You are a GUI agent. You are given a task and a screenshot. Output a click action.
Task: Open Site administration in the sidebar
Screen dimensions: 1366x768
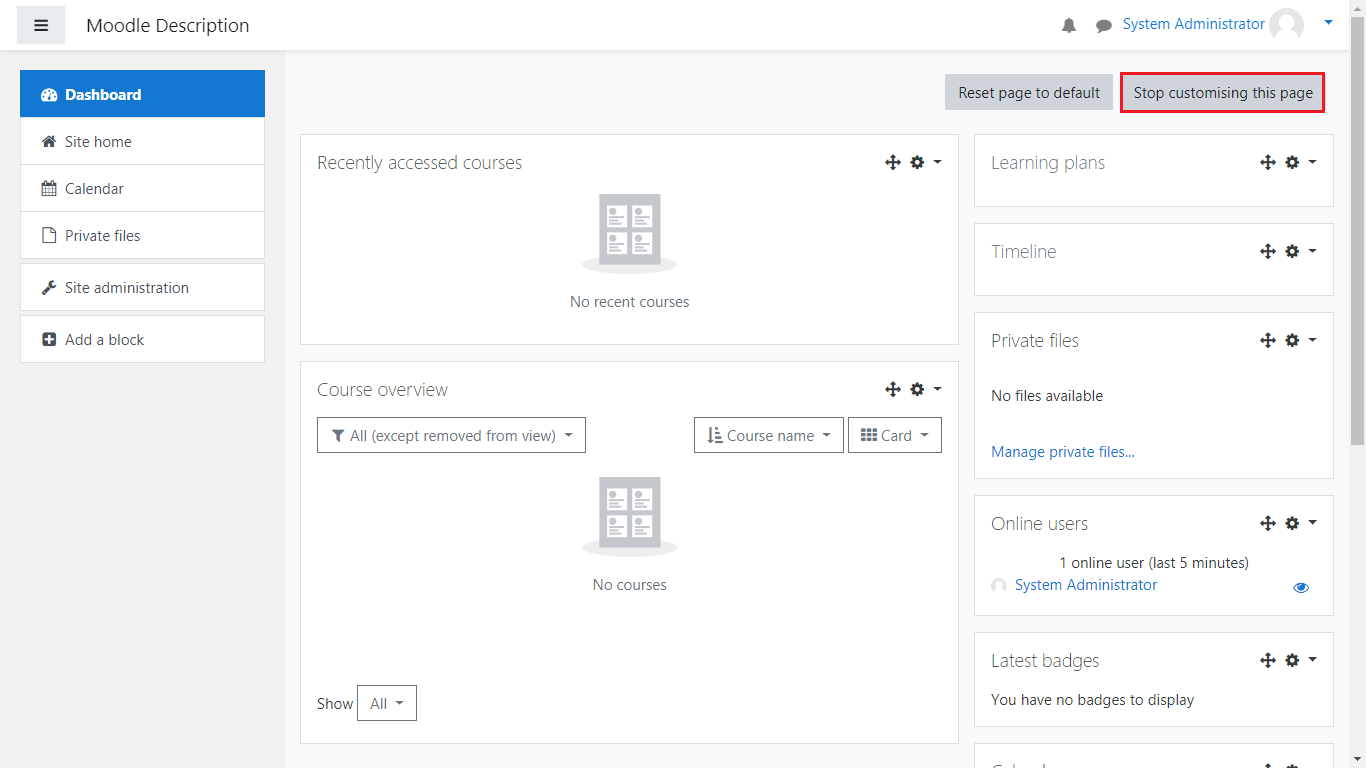tap(126, 288)
